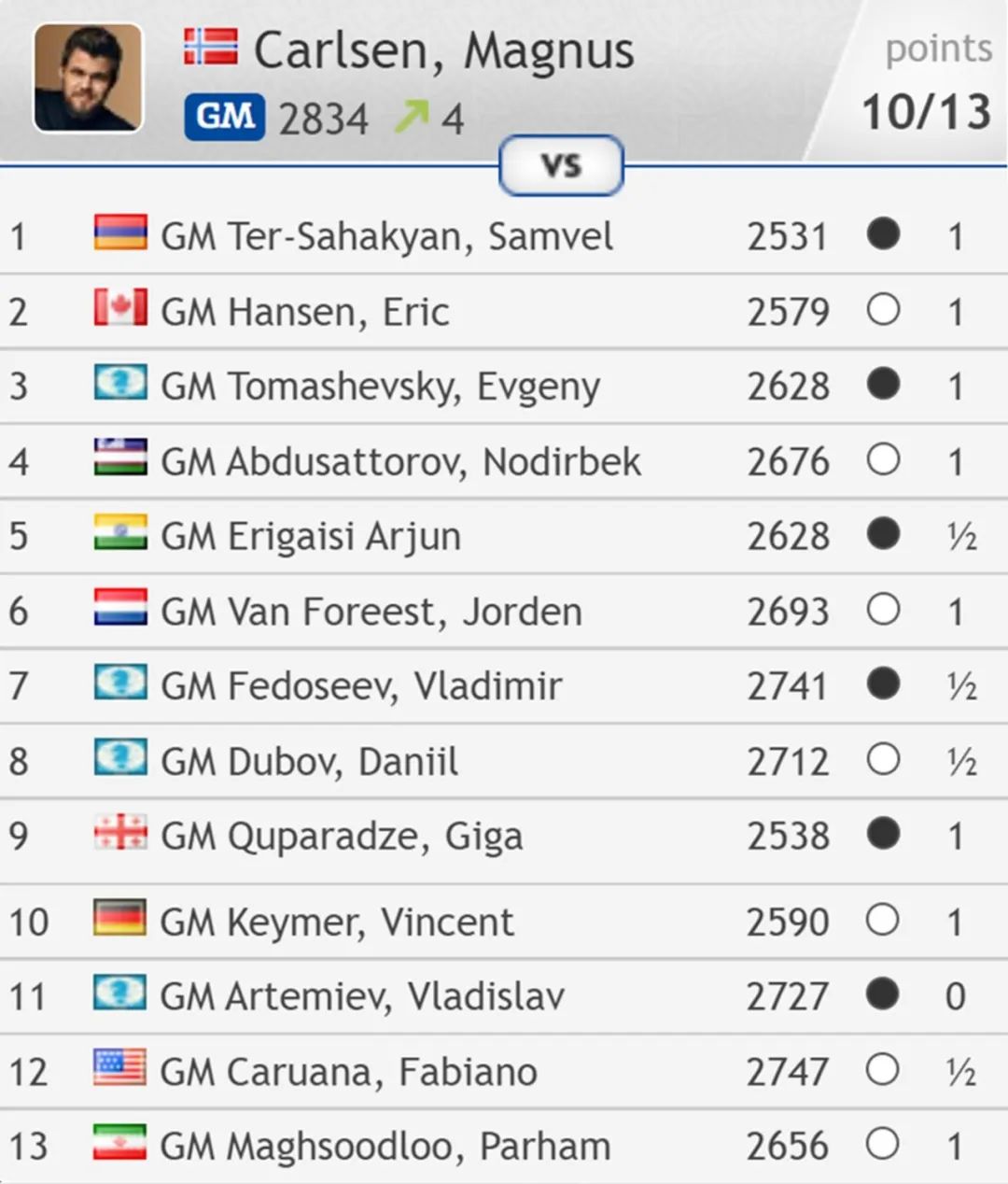Open GM Artemiev, Vladislav's player link
The height and width of the screenshot is (1184, 1008).
point(362,996)
